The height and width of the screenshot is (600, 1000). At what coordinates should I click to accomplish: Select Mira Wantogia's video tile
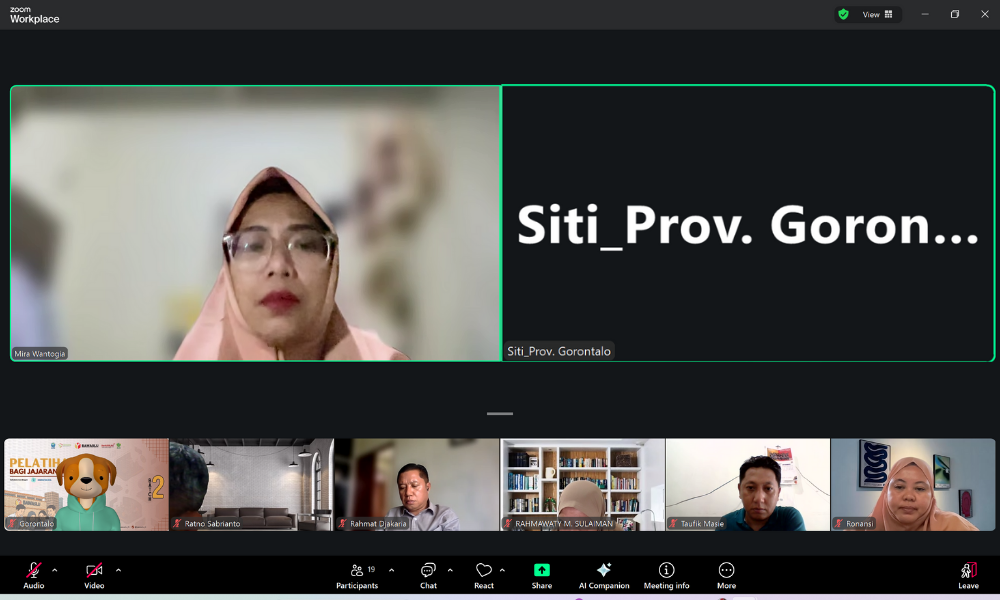[x=255, y=222]
